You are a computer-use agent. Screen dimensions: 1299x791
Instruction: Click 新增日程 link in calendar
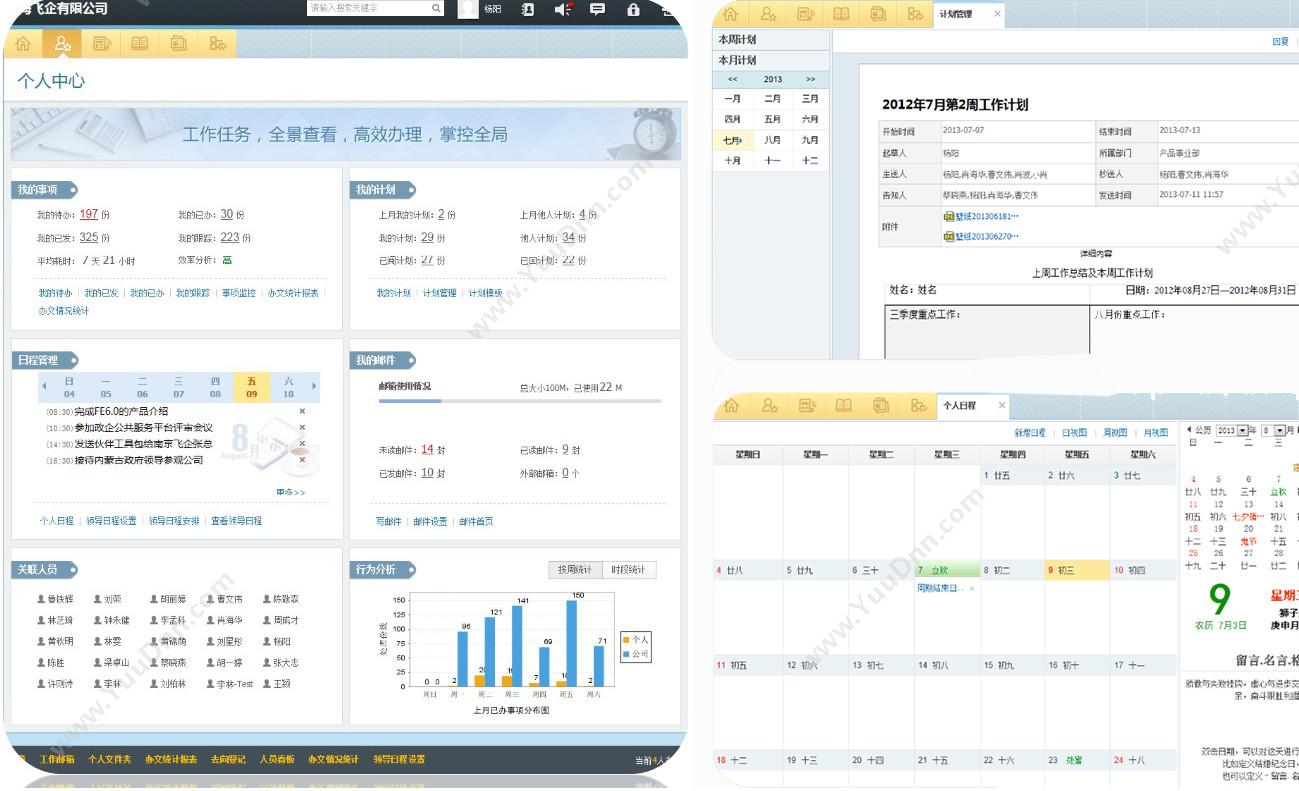pyautogui.click(x=1030, y=433)
